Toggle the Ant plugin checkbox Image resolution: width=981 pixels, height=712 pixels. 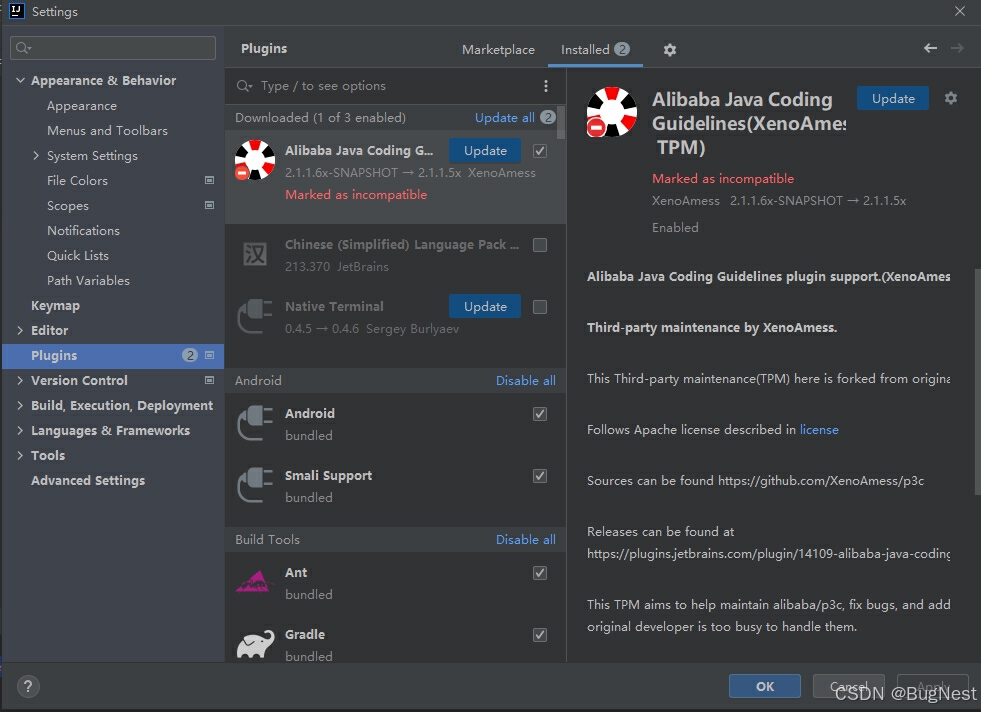point(540,572)
